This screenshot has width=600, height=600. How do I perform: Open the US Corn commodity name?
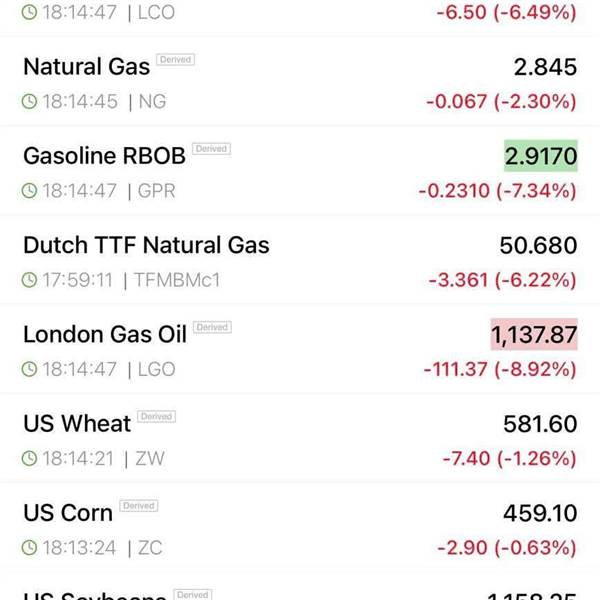pos(68,513)
